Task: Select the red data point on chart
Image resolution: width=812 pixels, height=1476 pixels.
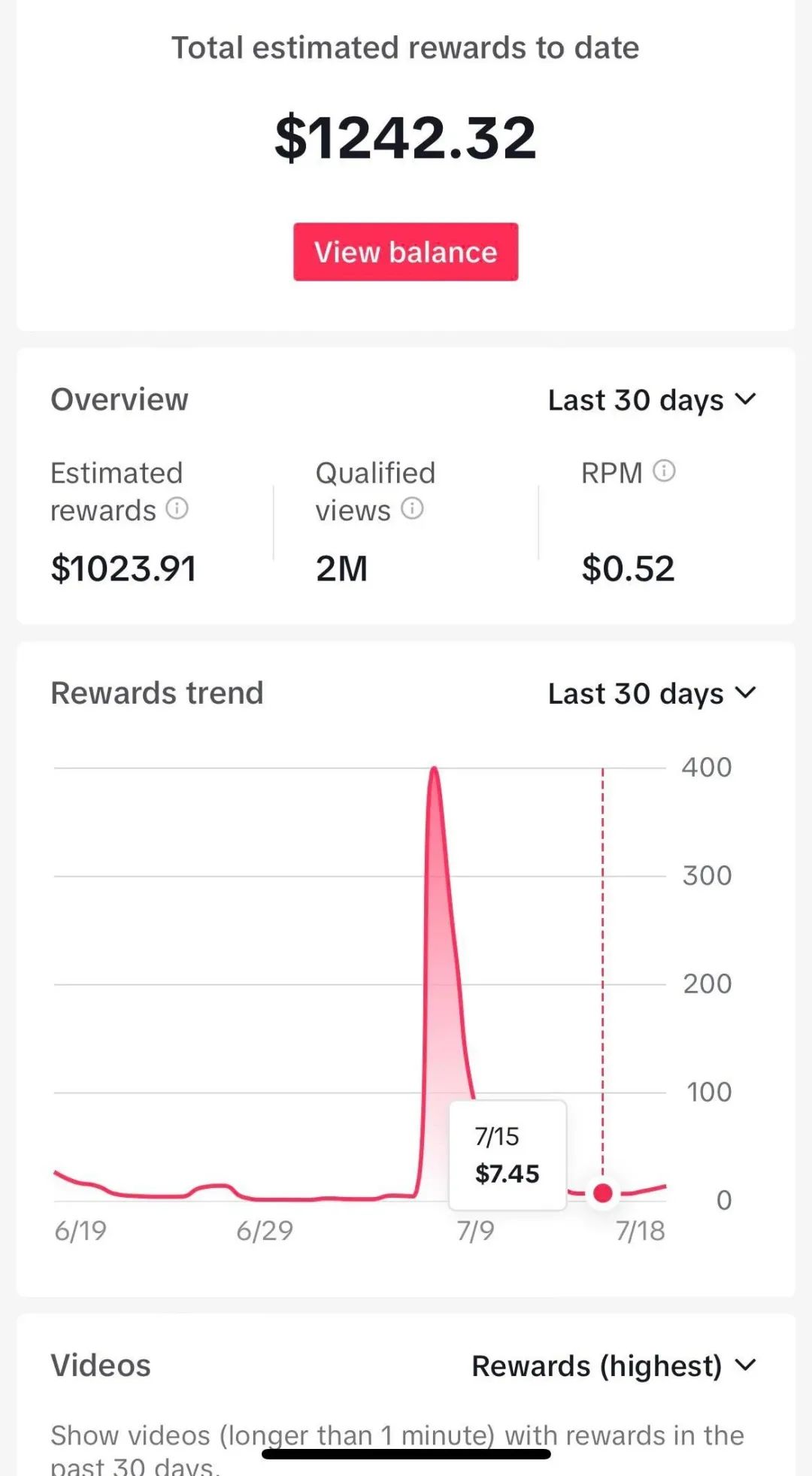Action: (x=602, y=1193)
